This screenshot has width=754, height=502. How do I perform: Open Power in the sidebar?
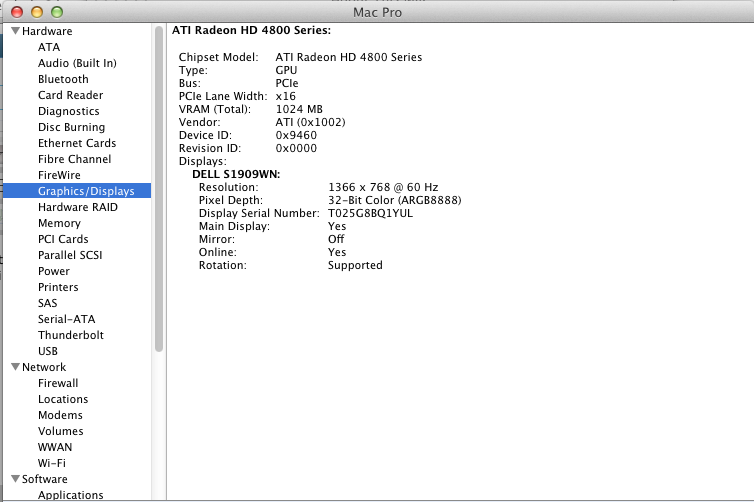coord(54,271)
